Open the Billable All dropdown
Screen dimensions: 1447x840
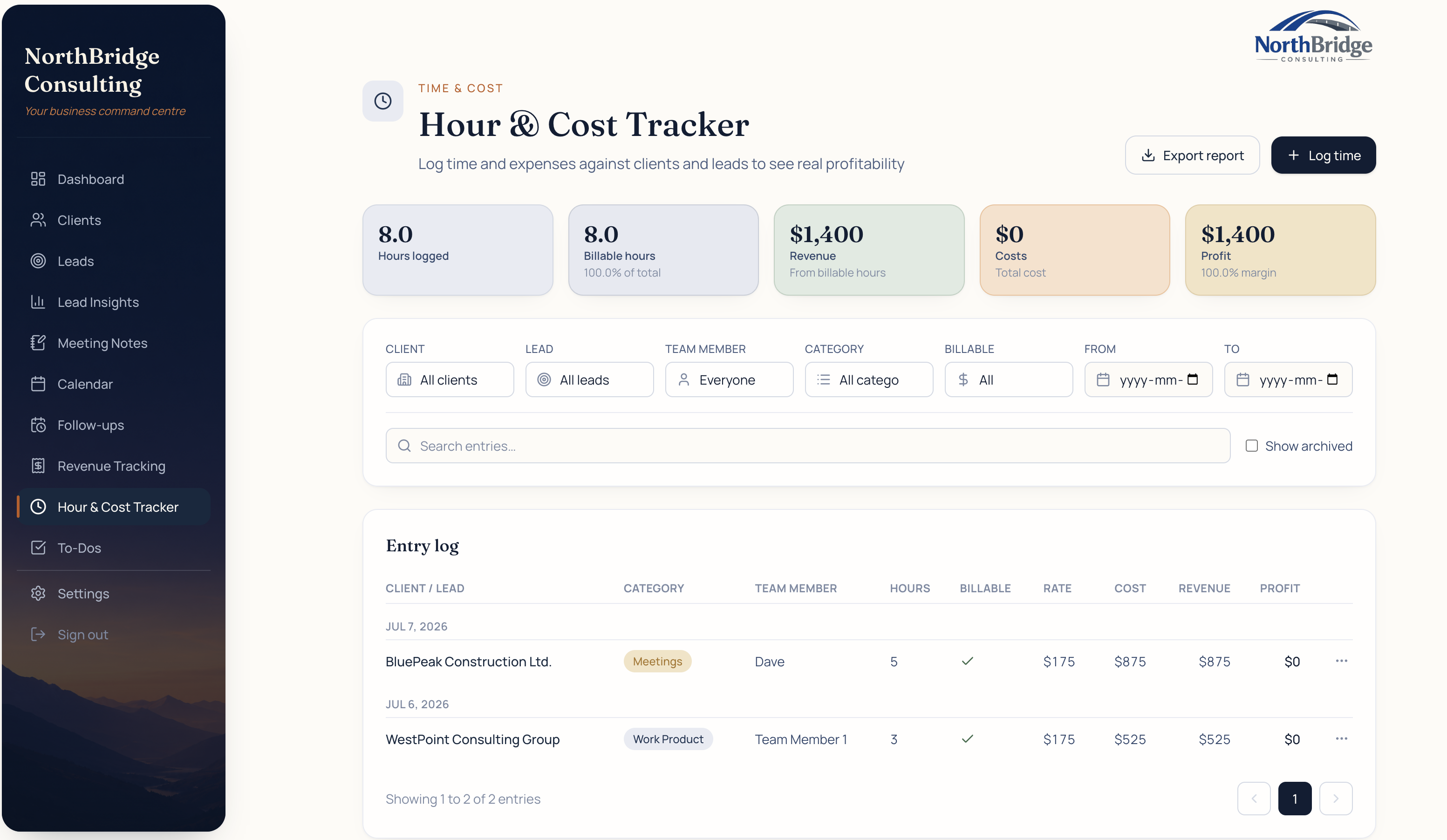1009,380
